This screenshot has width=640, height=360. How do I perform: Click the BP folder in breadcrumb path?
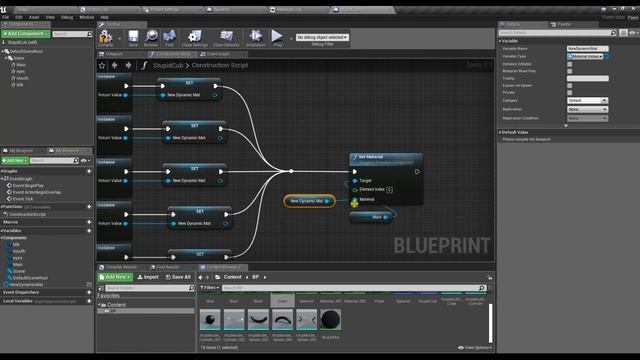click(256, 277)
